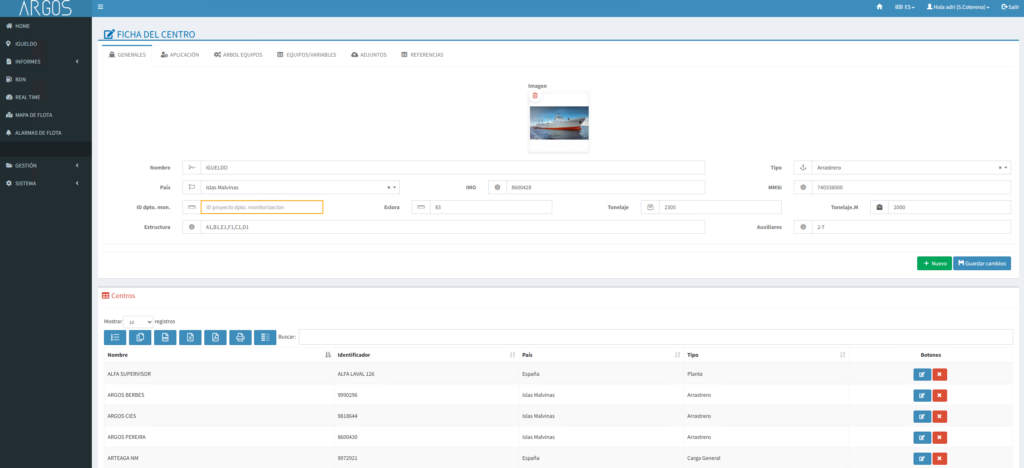Click the ID dpto. mon. input field
Viewport: 1024px width, 468px height.
[261, 207]
